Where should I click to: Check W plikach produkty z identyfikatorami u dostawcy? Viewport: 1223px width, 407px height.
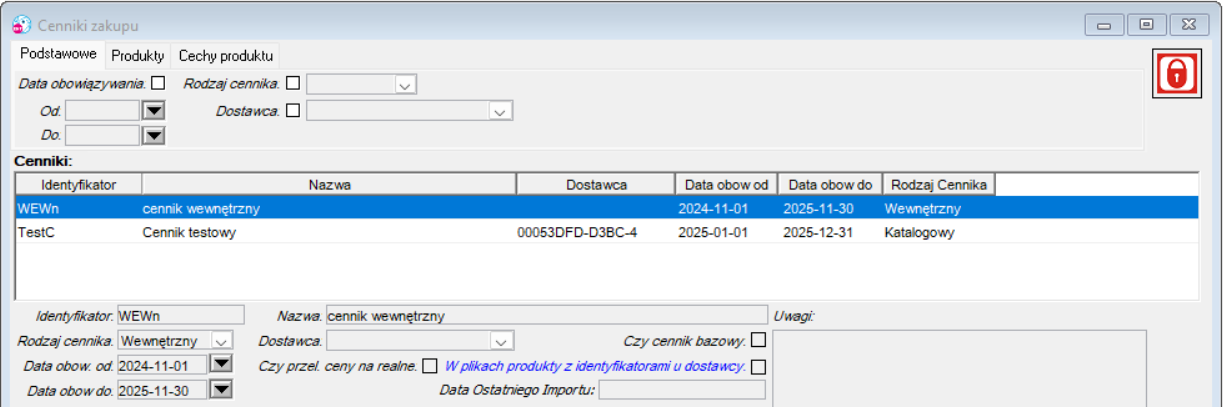[759, 366]
